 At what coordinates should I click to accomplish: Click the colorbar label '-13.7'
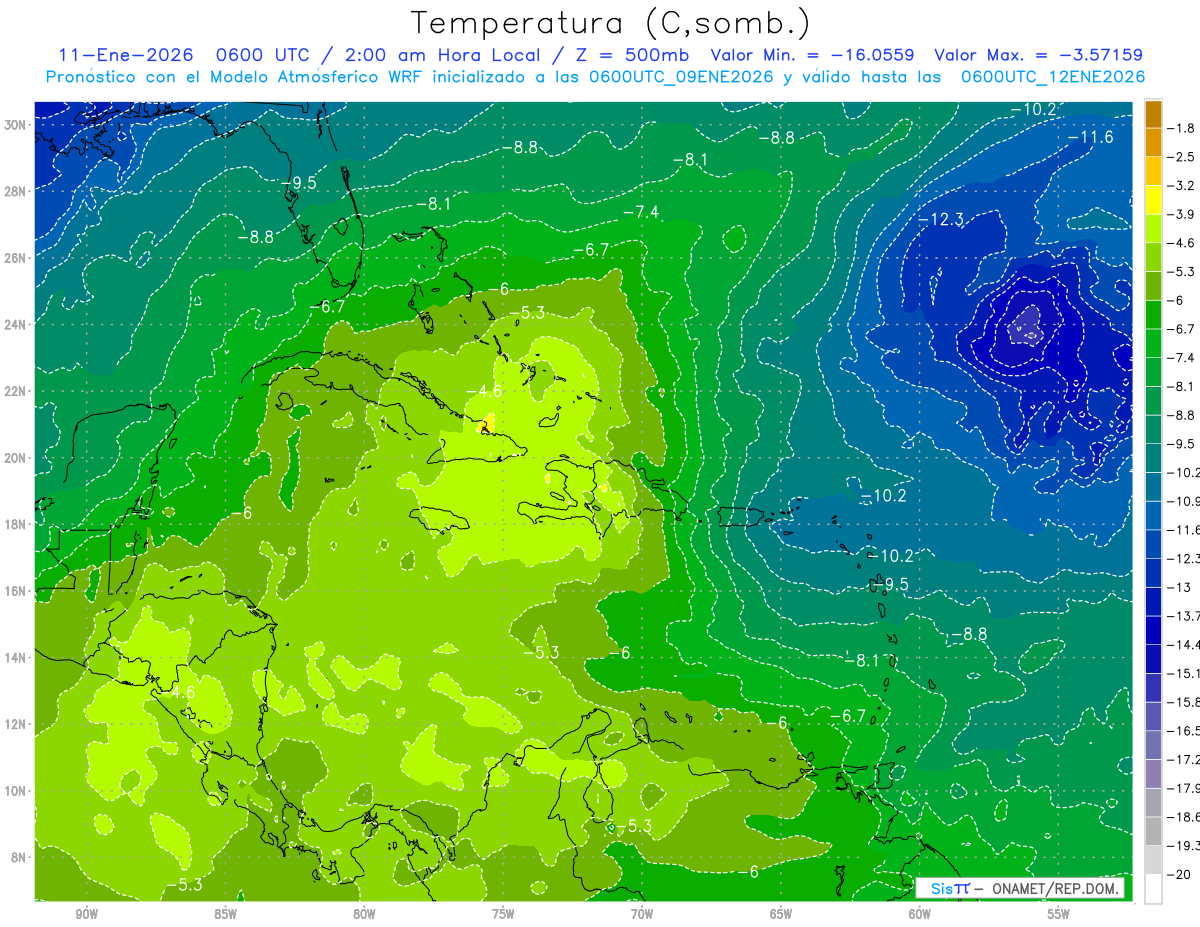(1183, 616)
